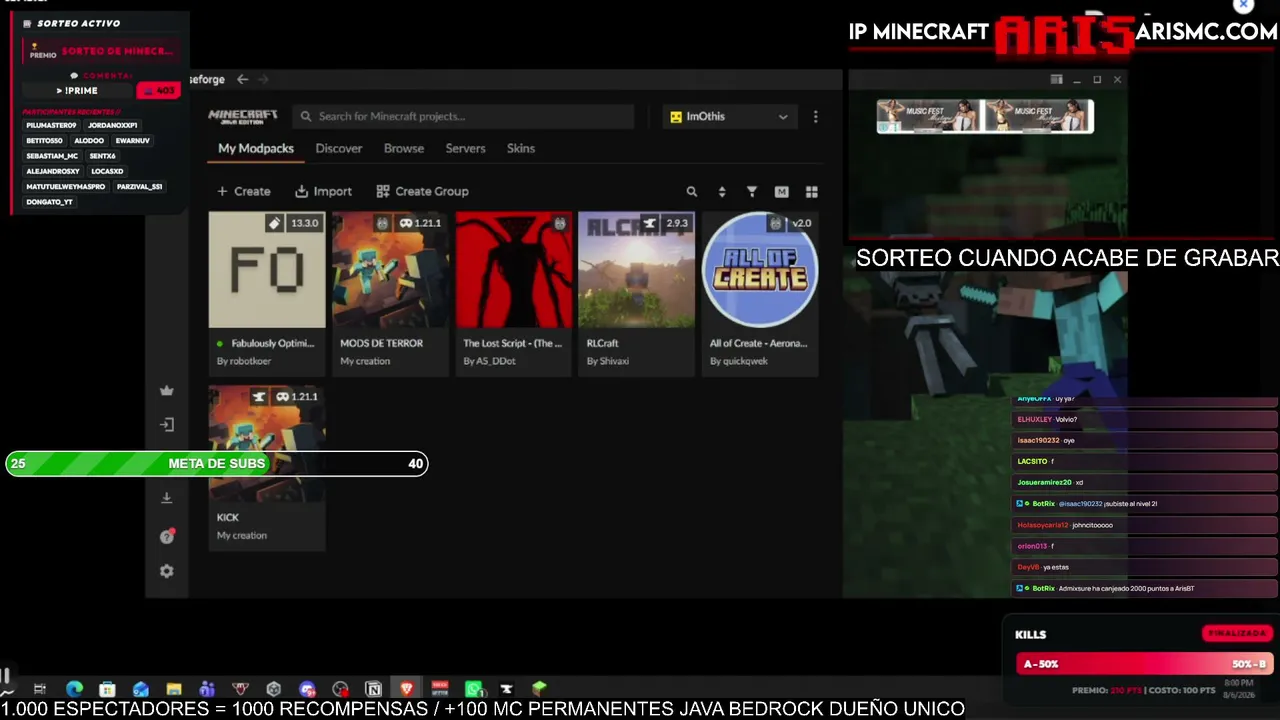
Task: Open the Skins tab
Action: click(521, 148)
